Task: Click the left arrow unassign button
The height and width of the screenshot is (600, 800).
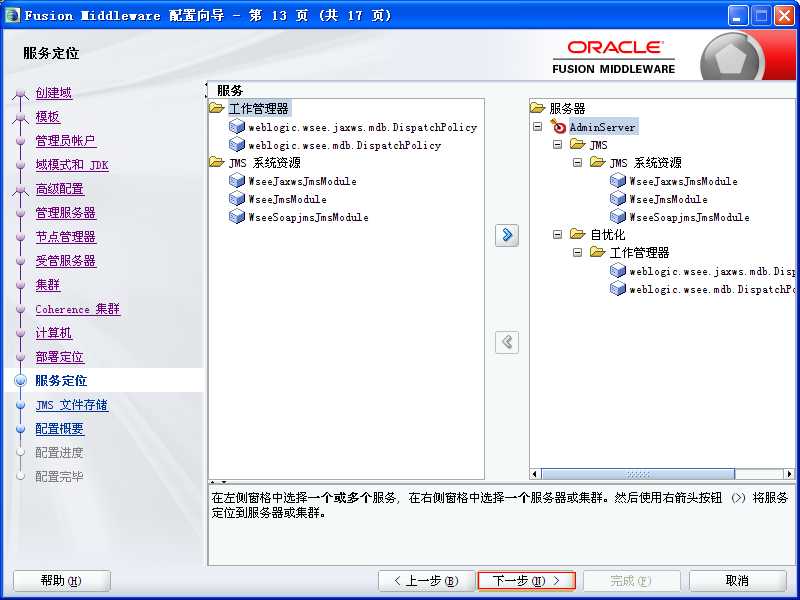Action: pos(507,342)
